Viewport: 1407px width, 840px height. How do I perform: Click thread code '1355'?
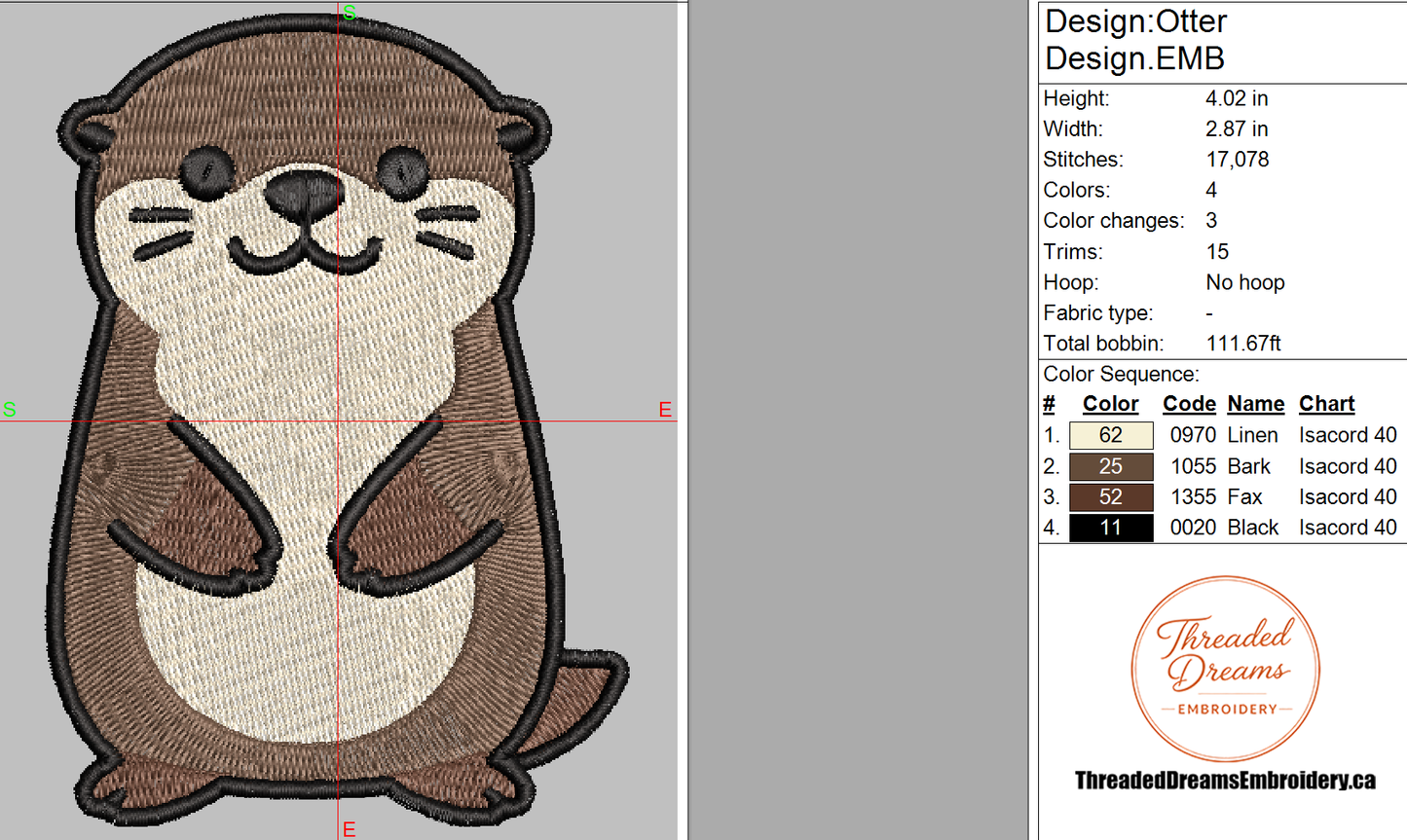[x=1193, y=497]
